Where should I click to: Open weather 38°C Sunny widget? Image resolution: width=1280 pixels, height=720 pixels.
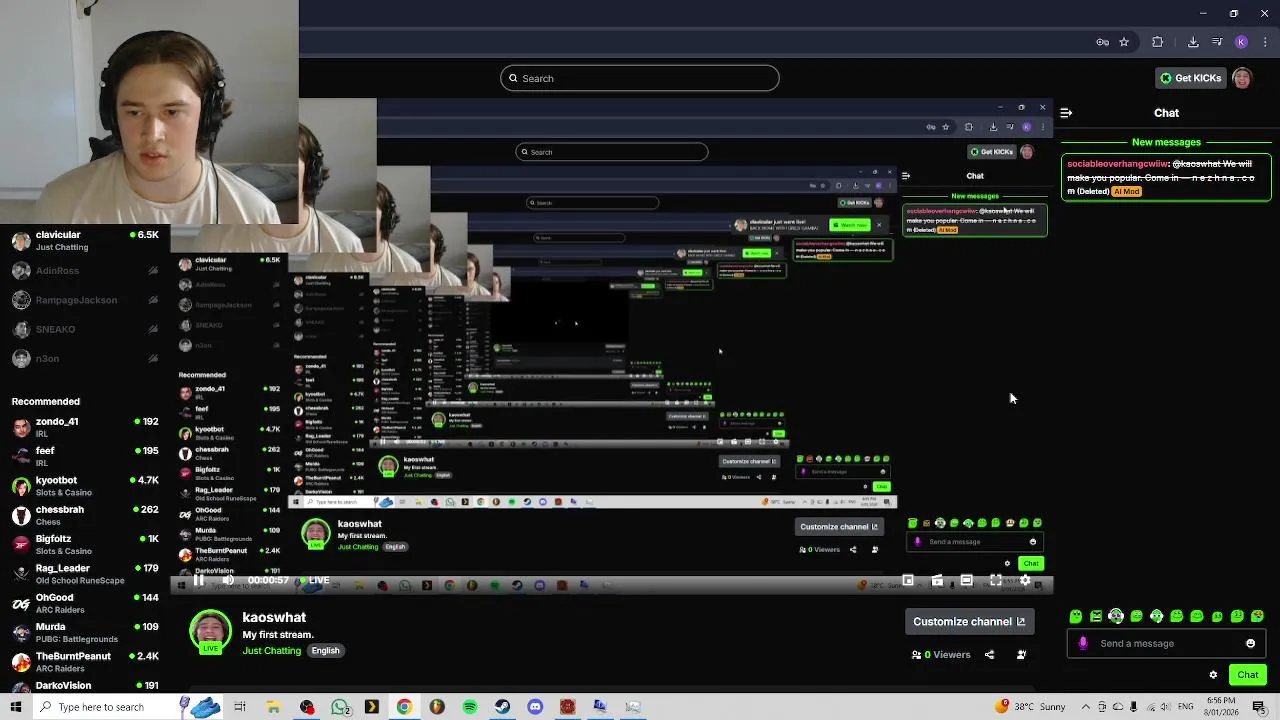[x=1031, y=707]
